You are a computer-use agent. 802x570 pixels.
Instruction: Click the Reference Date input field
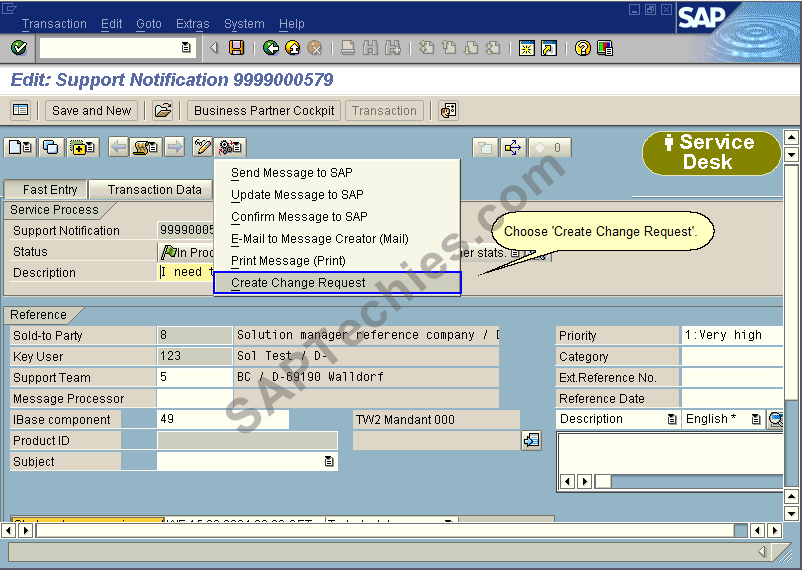pos(732,398)
